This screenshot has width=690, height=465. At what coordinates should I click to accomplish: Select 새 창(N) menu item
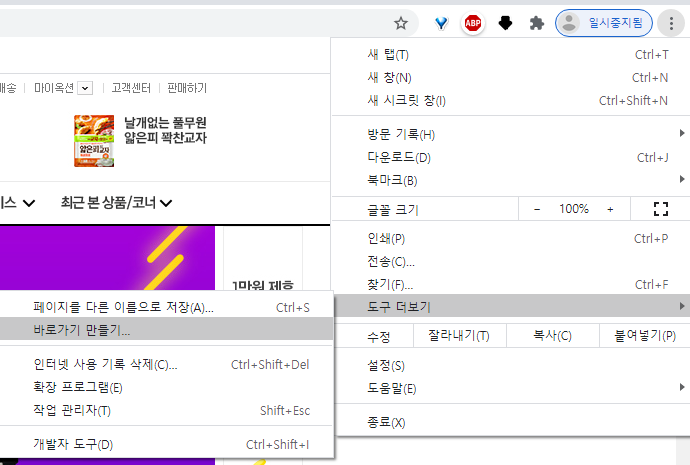(510, 77)
